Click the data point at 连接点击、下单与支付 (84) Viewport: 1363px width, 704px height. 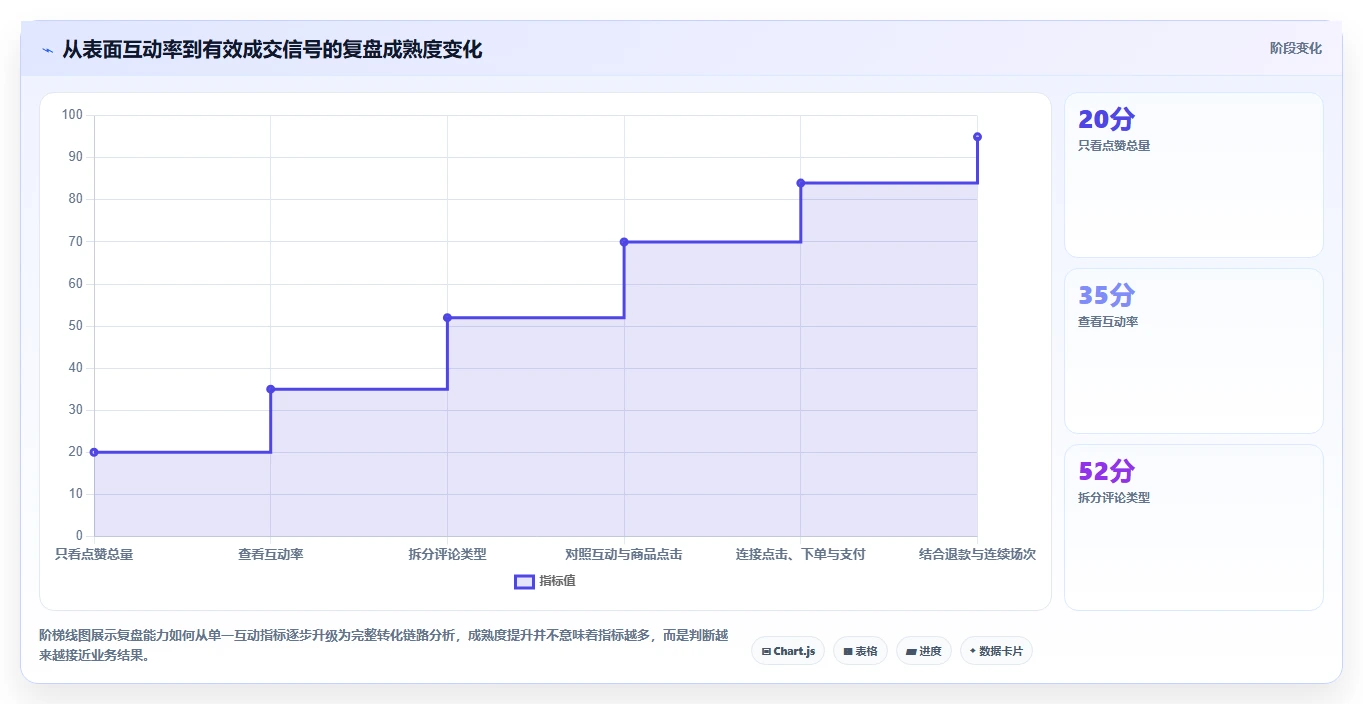tap(801, 183)
